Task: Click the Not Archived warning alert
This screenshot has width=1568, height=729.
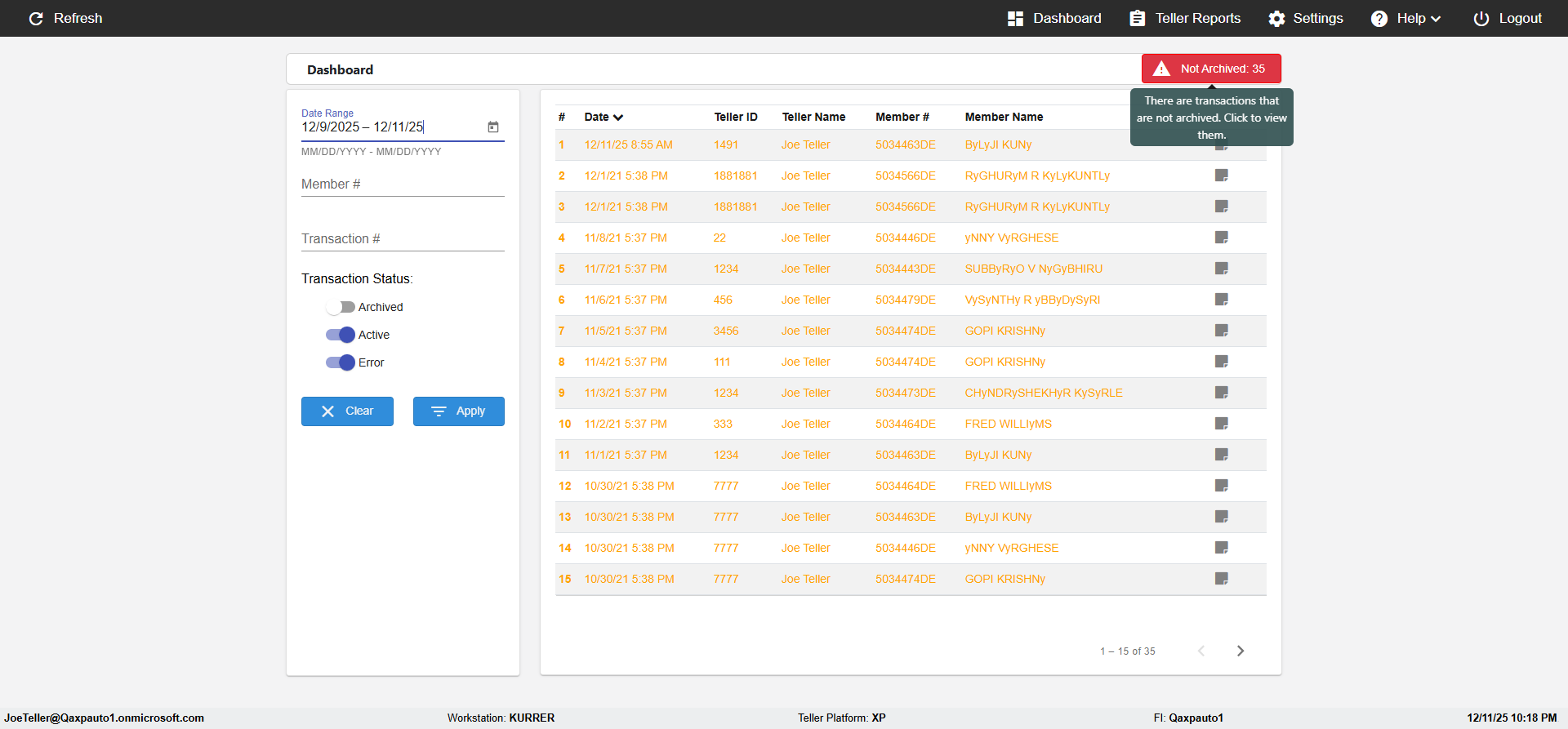Action: 1211,69
